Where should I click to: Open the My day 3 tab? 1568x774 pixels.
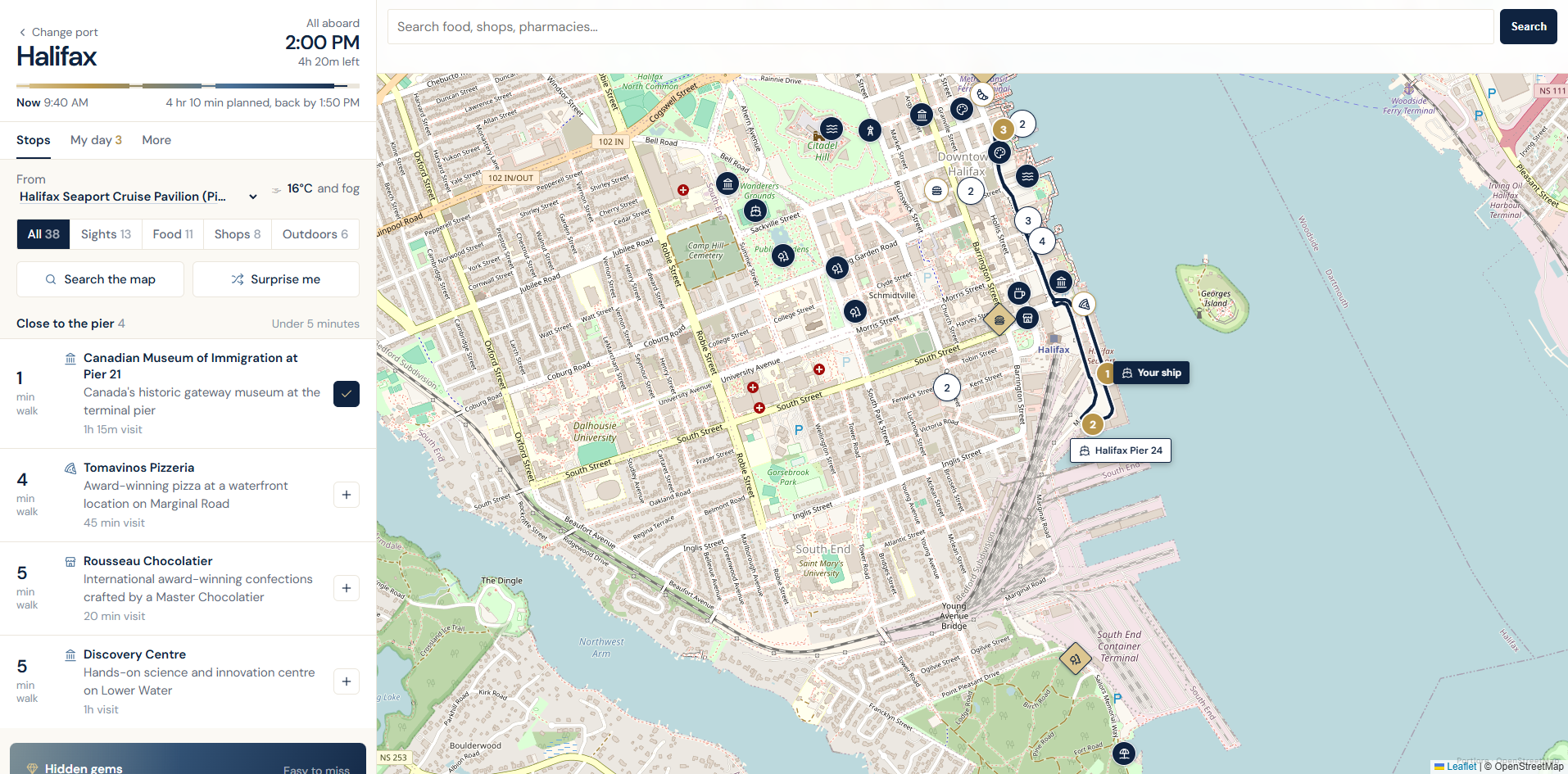(96, 140)
